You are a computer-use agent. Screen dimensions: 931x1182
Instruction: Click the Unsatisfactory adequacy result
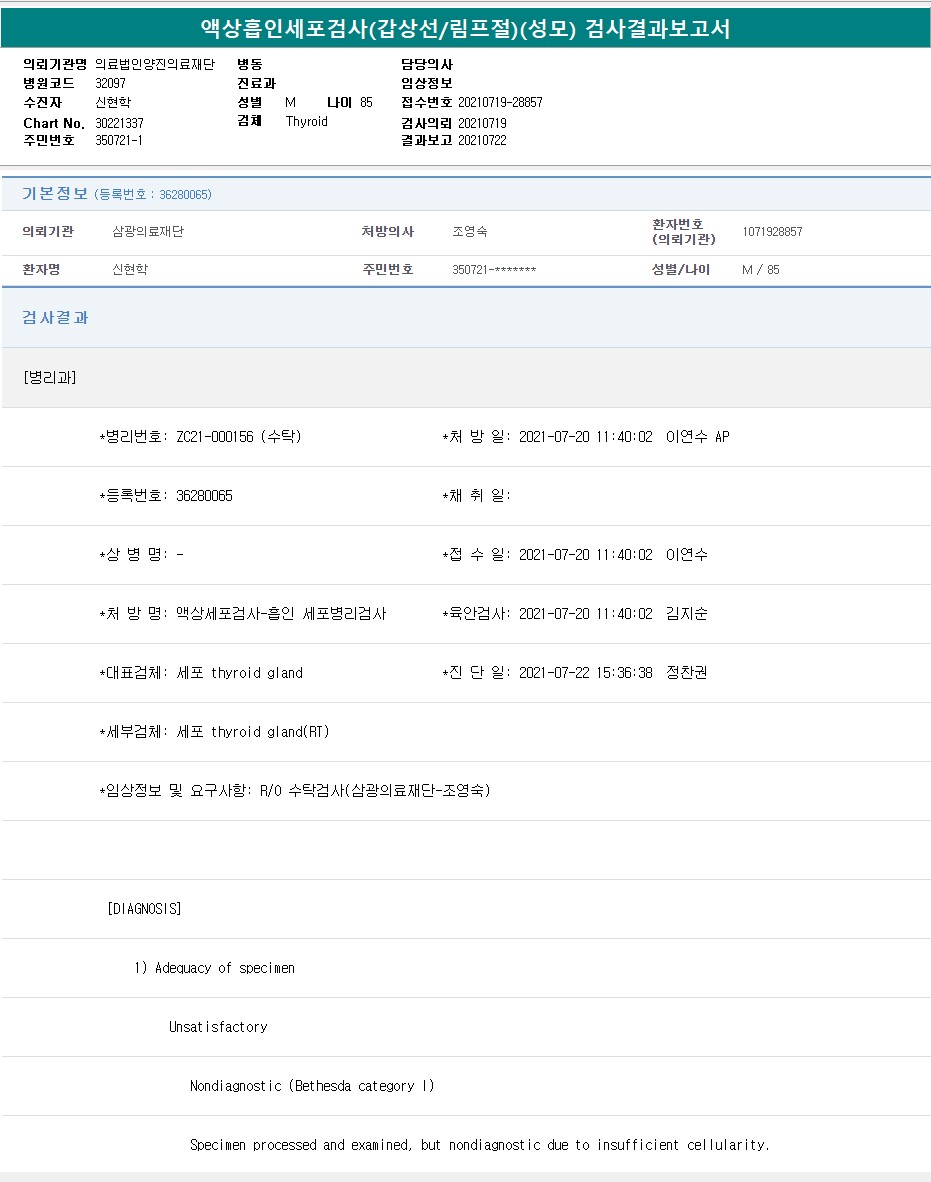tap(218, 1027)
